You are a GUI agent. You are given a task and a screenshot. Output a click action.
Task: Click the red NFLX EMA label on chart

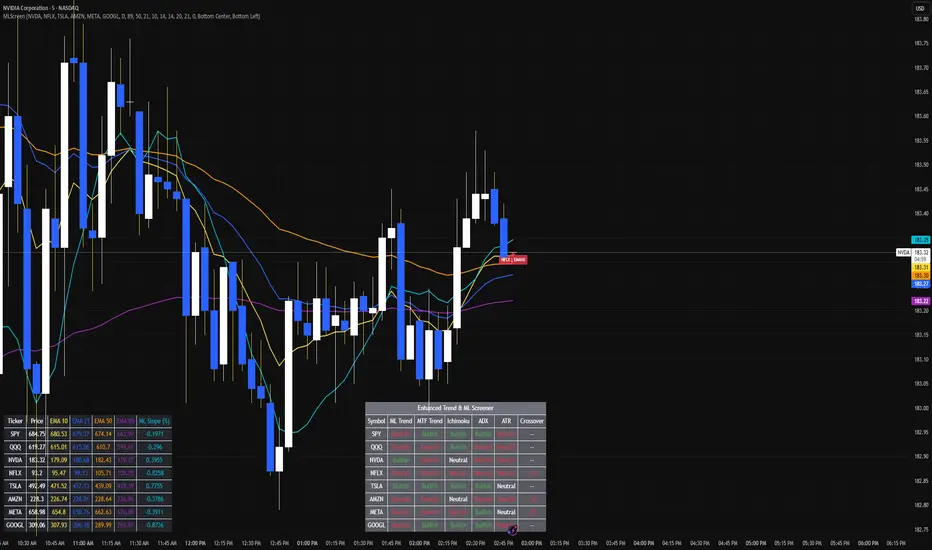(x=513, y=260)
